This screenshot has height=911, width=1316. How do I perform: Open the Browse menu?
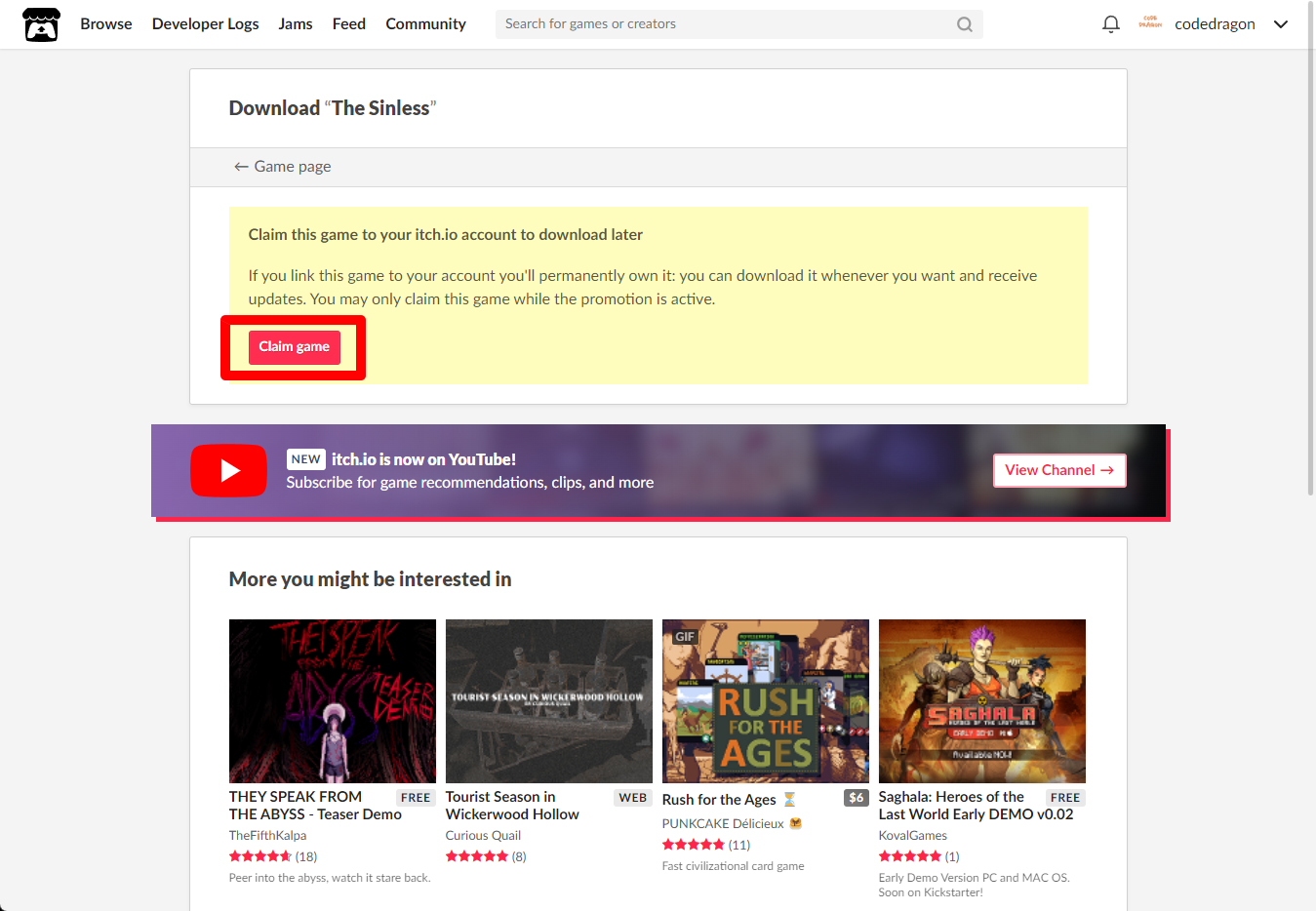(x=106, y=24)
